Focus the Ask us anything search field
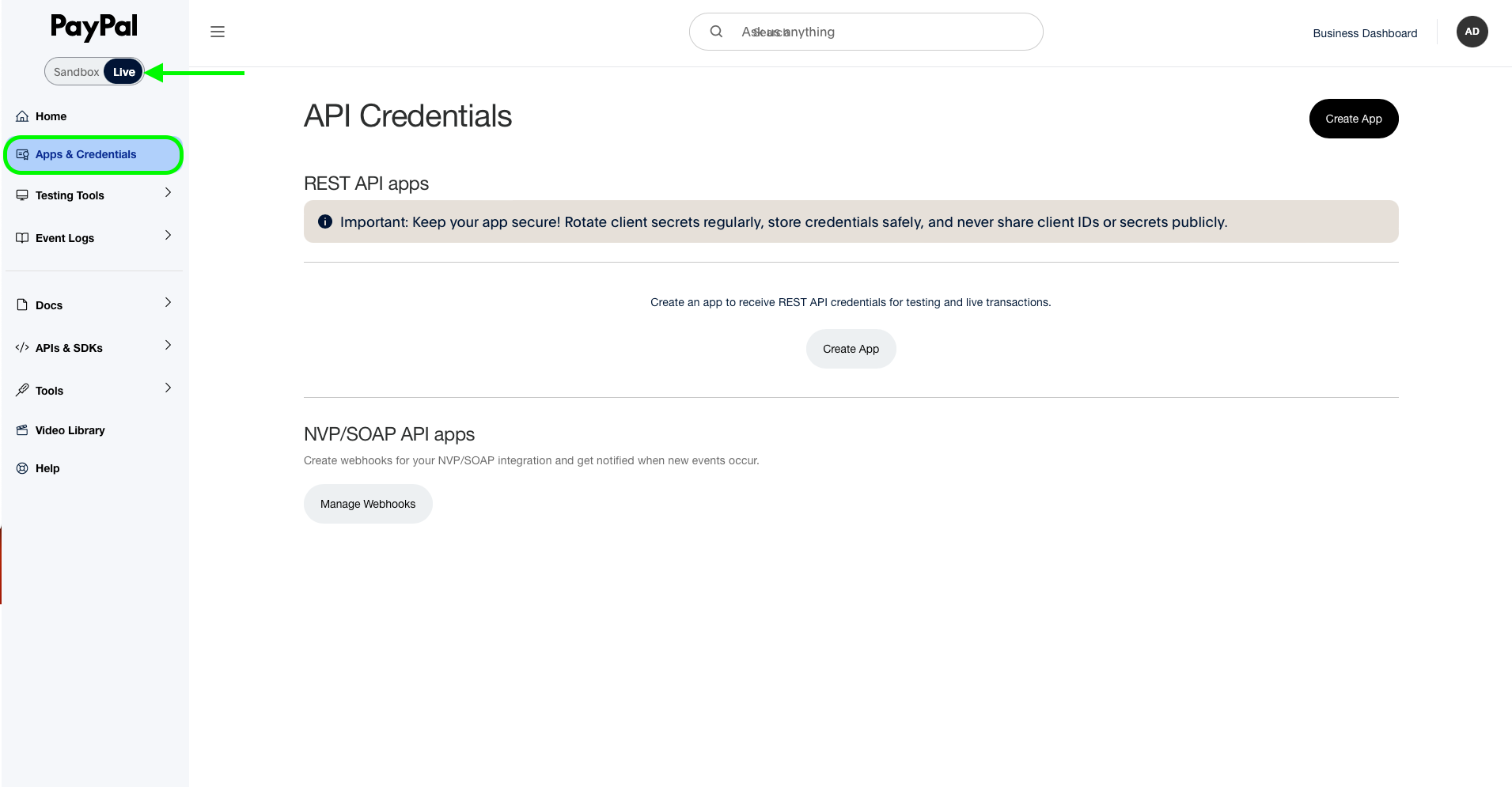 click(x=866, y=32)
